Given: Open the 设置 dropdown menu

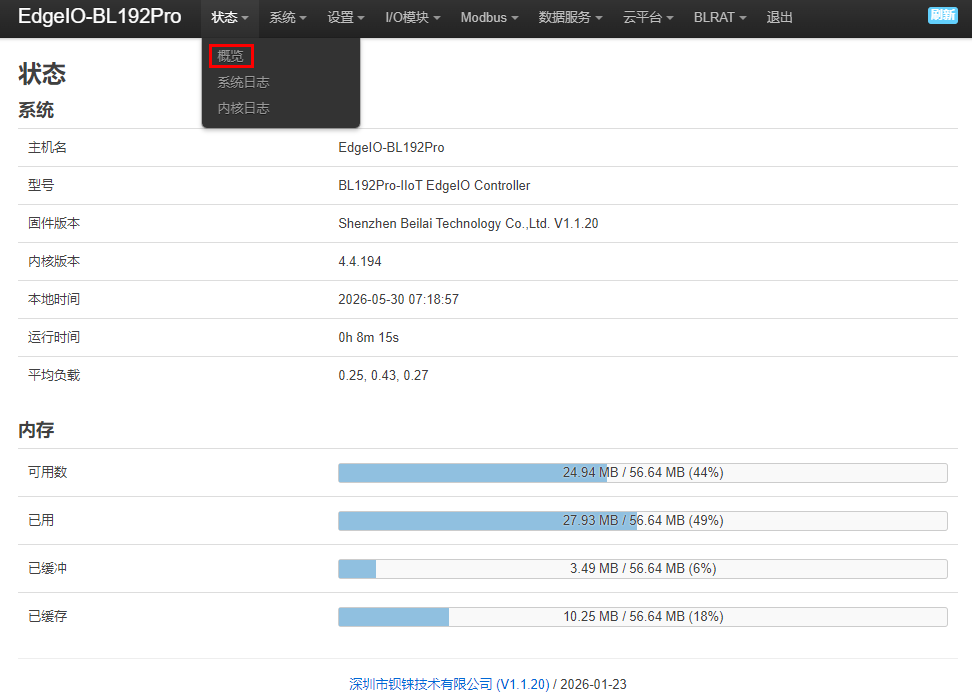Looking at the screenshot, I should (x=346, y=17).
